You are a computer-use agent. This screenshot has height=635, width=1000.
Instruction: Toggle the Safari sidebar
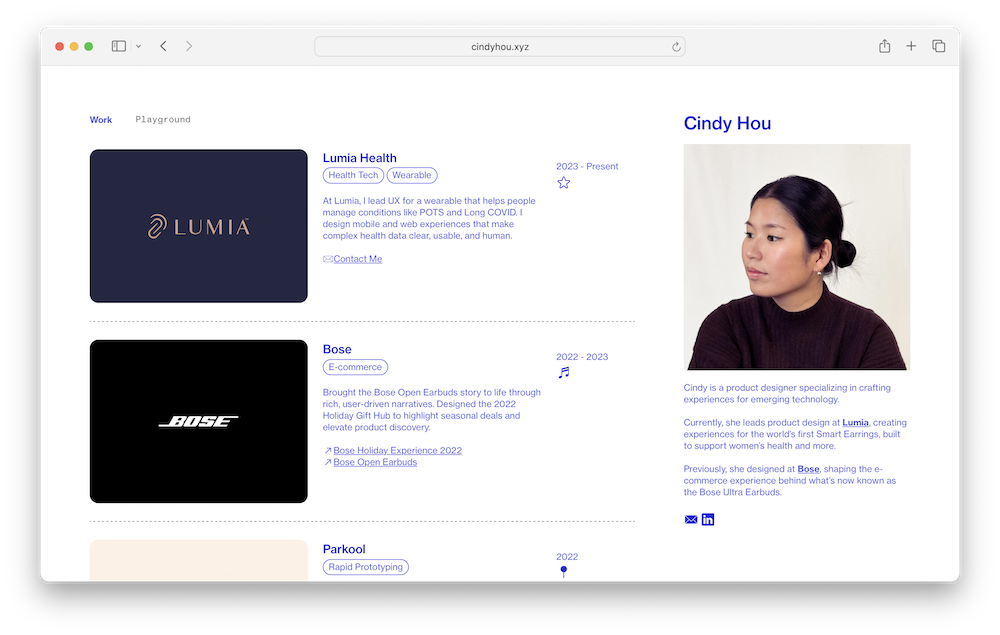coord(118,46)
